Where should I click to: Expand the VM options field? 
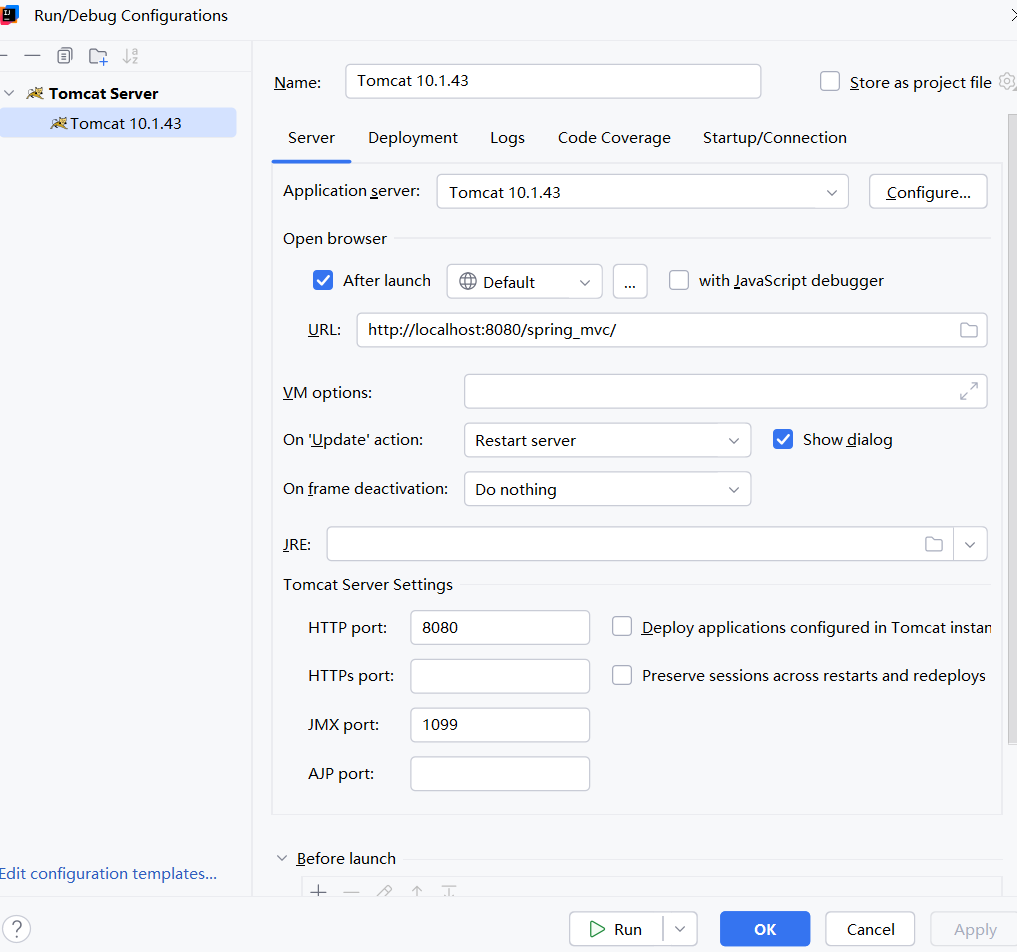[x=968, y=391]
